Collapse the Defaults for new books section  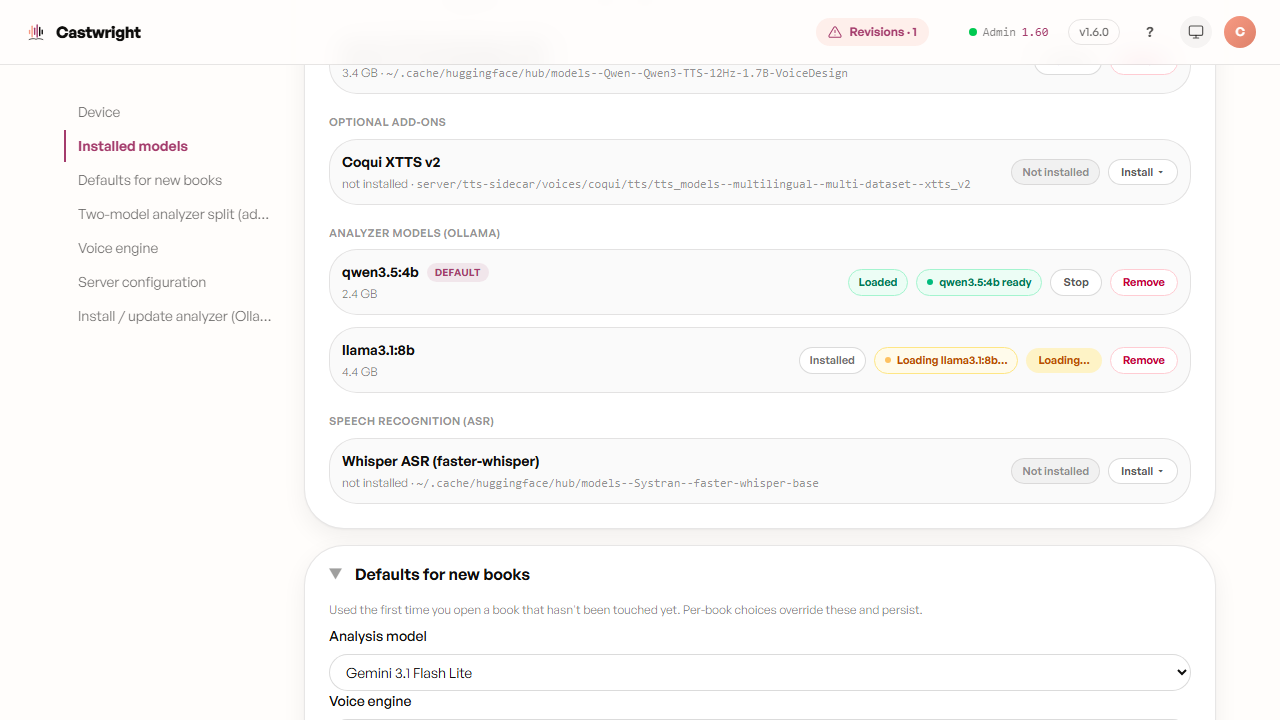(336, 574)
